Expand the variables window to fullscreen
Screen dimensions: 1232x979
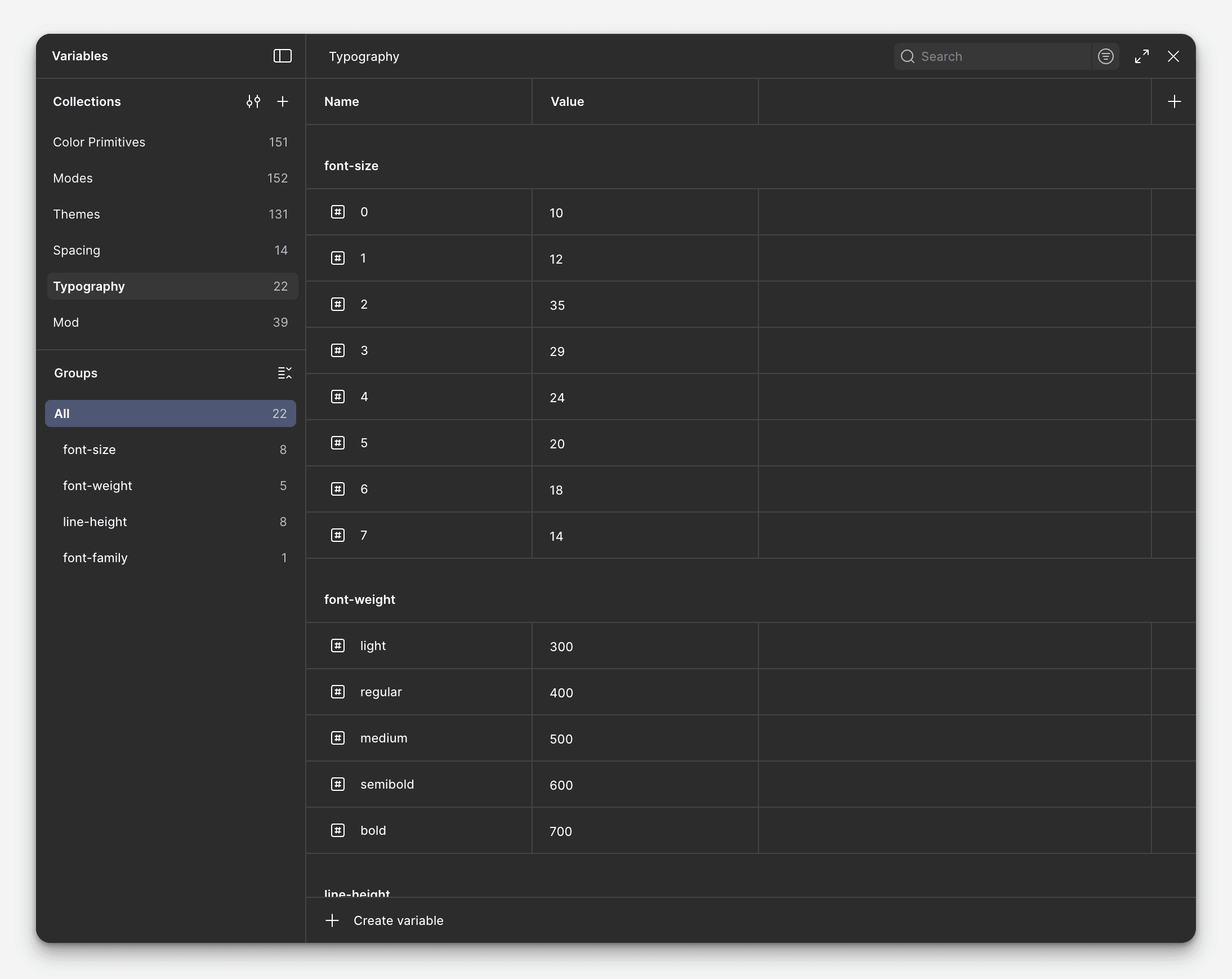tap(1141, 56)
